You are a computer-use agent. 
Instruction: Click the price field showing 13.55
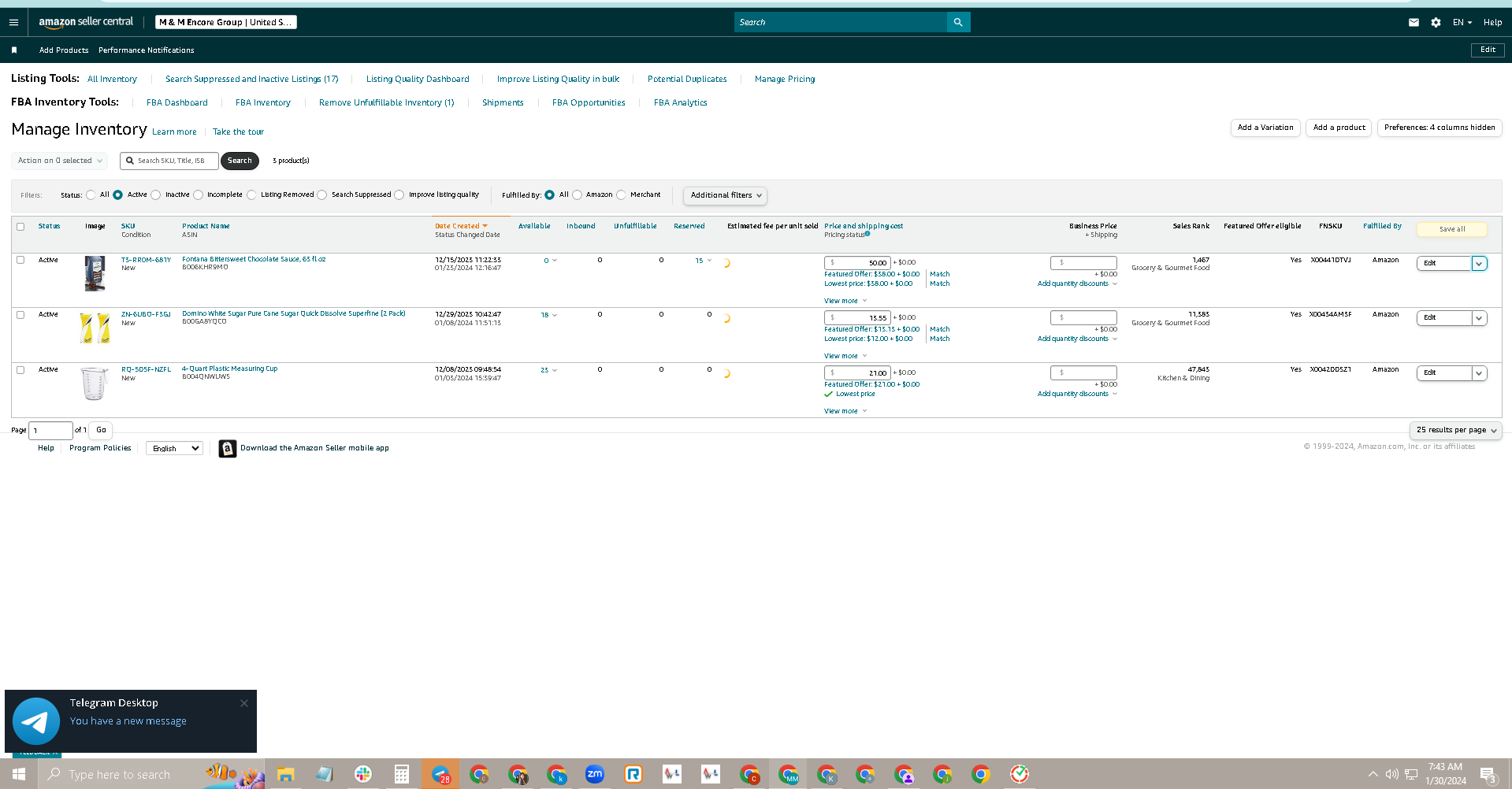(x=857, y=318)
